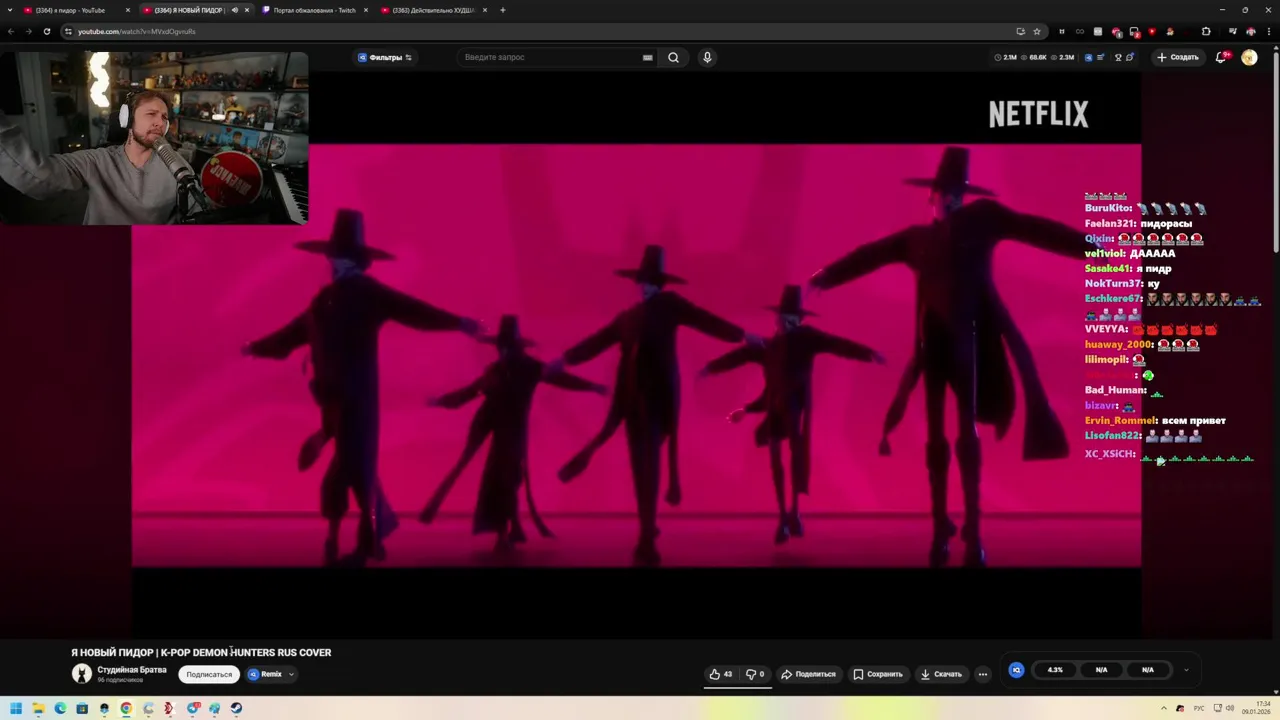Open the Фильтры filter toggle button
This screenshot has height=720, width=1280.
[385, 57]
